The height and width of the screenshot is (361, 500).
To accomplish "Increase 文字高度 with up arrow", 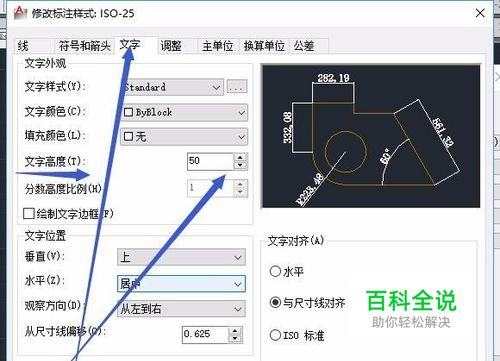I will coord(240,157).
